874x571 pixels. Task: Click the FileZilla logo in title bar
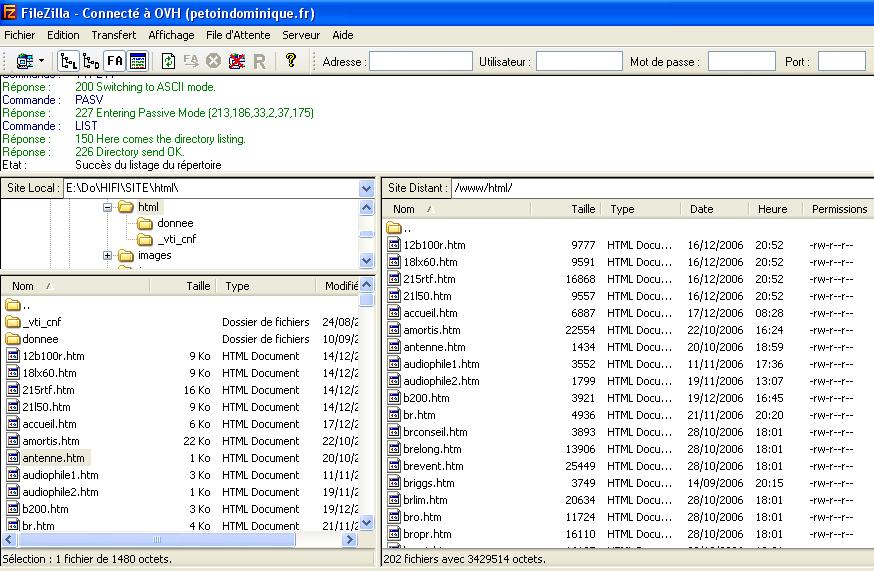click(9, 12)
